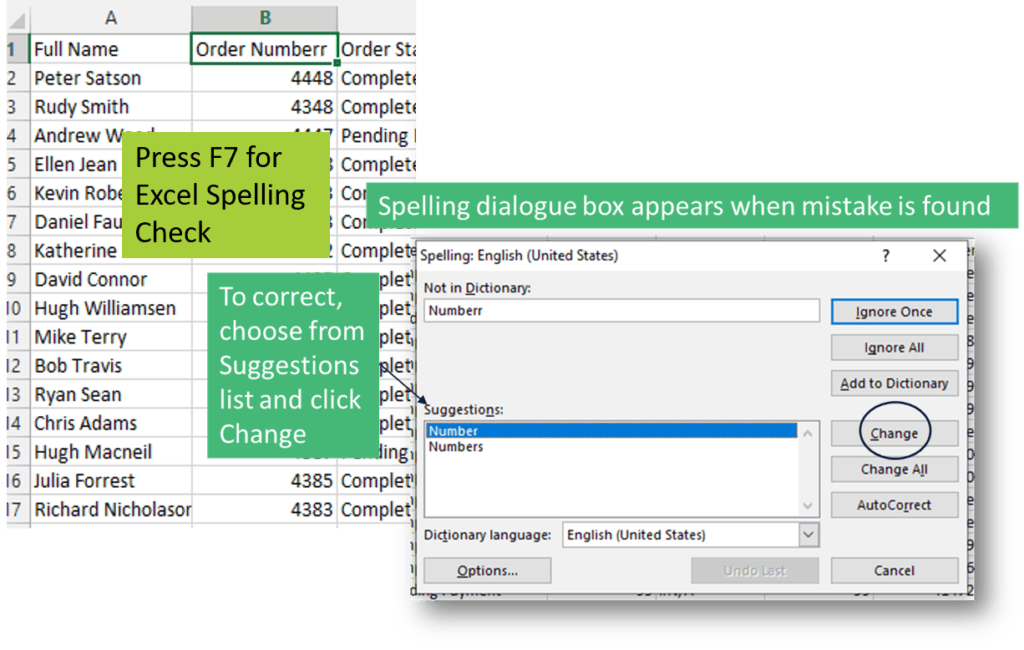Click cell 'Julia Forrest'
1024x650 pixels.
tap(110, 480)
